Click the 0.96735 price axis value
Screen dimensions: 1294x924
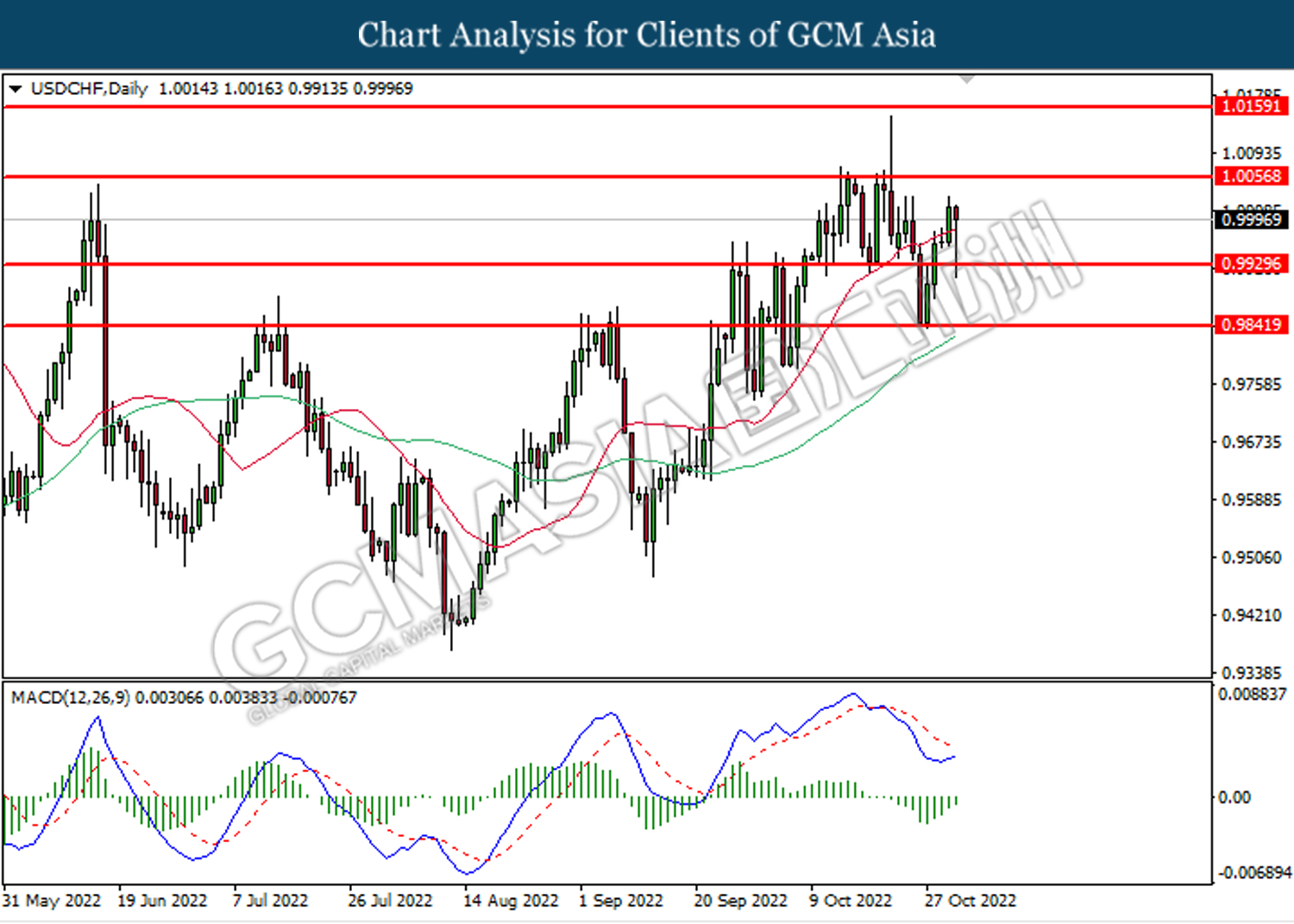click(x=1252, y=442)
